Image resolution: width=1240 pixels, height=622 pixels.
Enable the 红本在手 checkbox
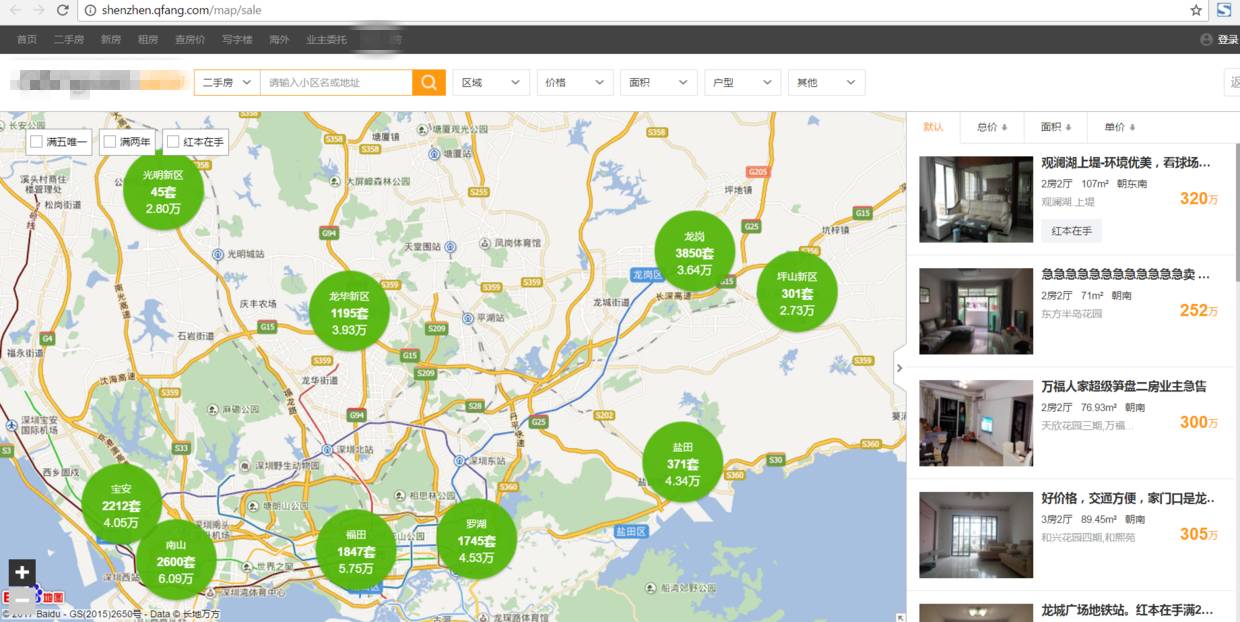pos(174,142)
